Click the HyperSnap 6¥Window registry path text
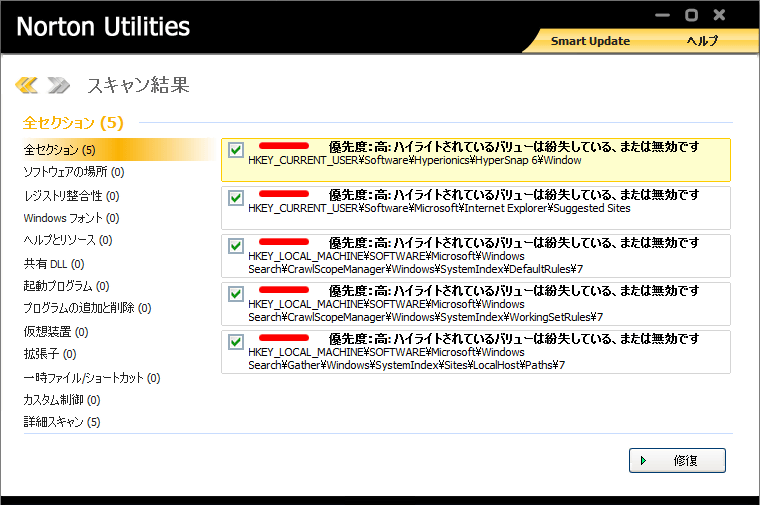This screenshot has height=505, width=760. (414, 160)
